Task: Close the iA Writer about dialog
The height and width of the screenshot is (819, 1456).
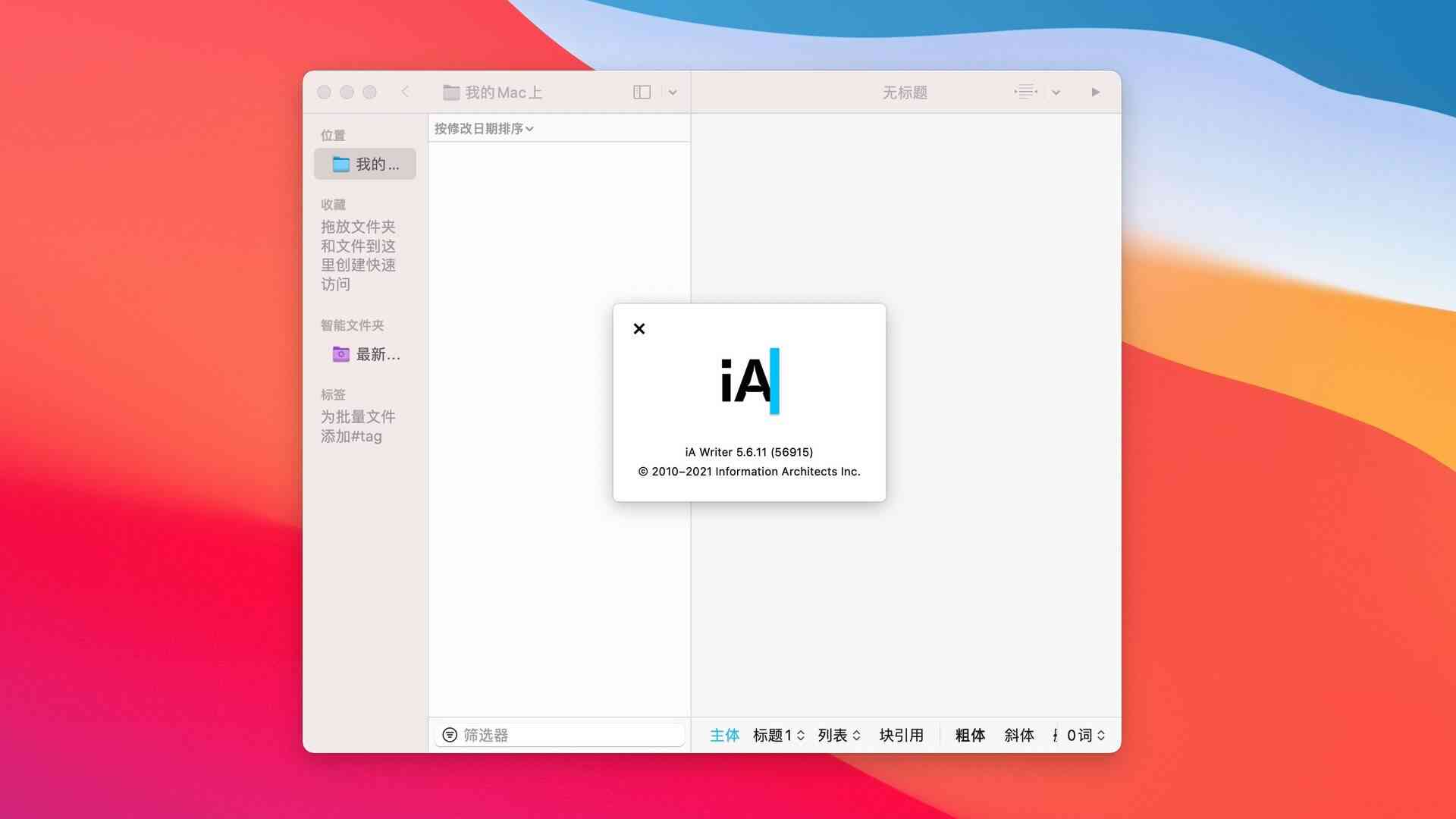Action: [639, 328]
